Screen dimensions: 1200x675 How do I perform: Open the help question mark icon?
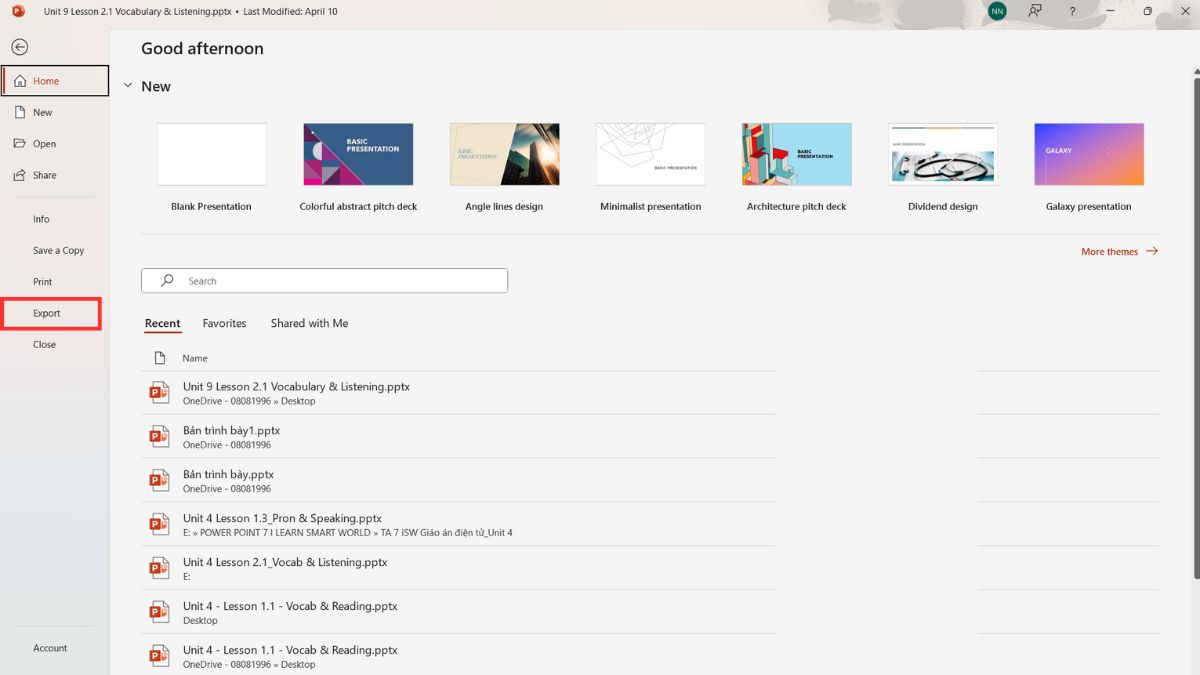pyautogui.click(x=1072, y=11)
